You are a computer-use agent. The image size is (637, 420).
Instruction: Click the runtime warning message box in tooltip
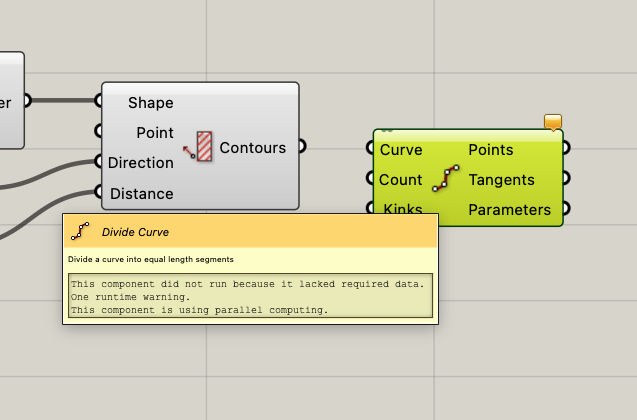[250, 297]
